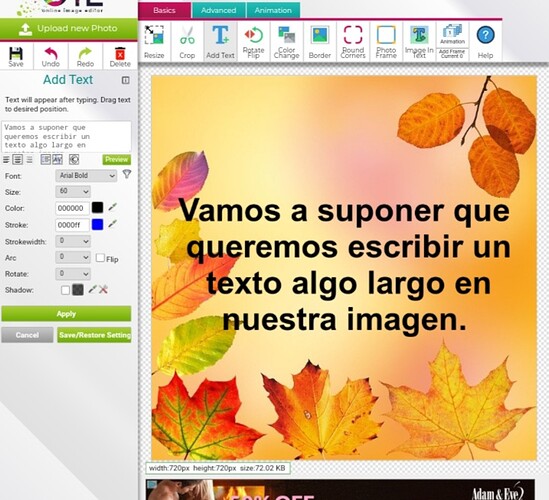Enable the Flip checkbox
The image size is (549, 500).
coord(100,258)
